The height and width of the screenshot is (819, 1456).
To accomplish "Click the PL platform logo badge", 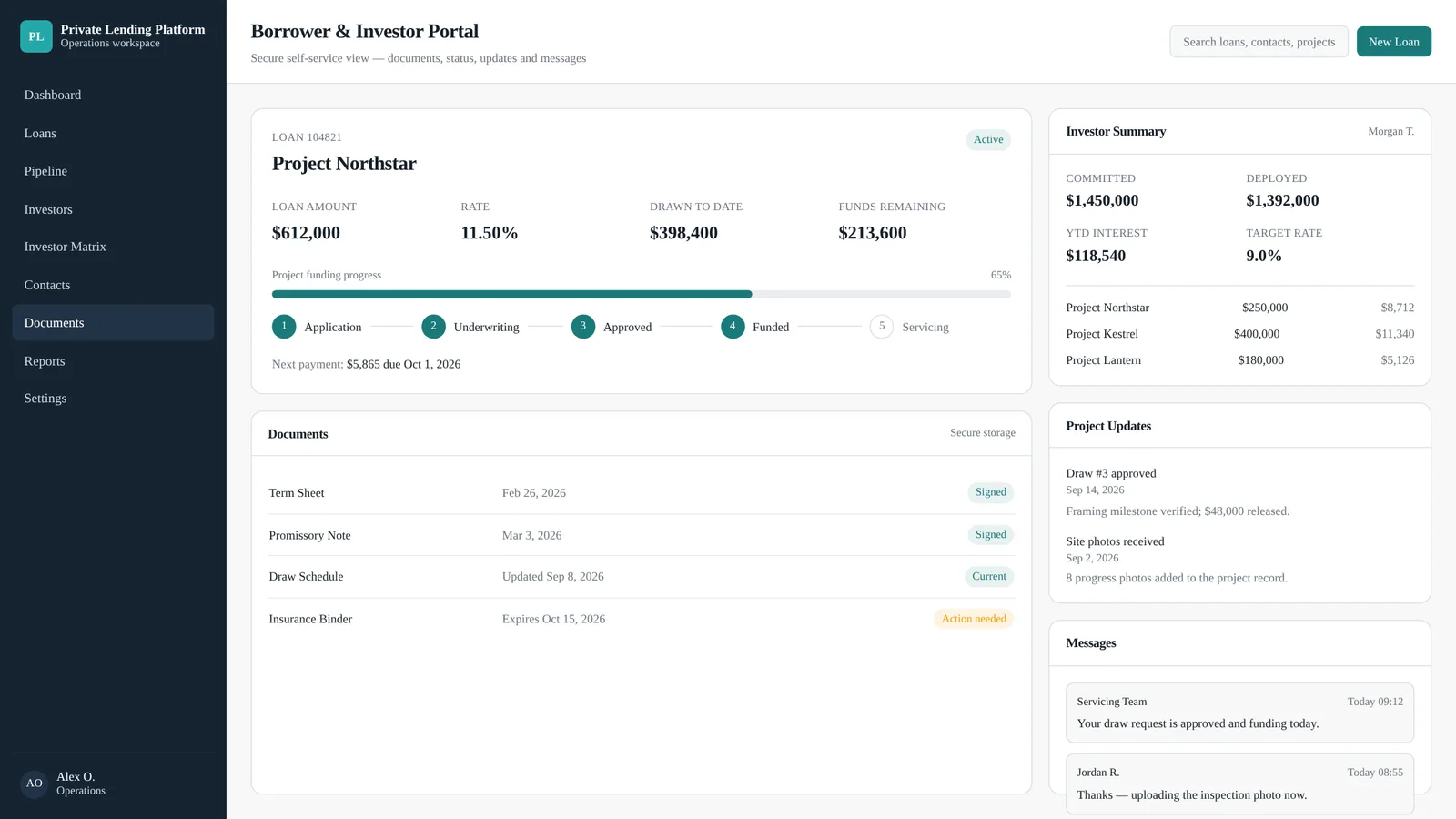I will click(x=36, y=36).
